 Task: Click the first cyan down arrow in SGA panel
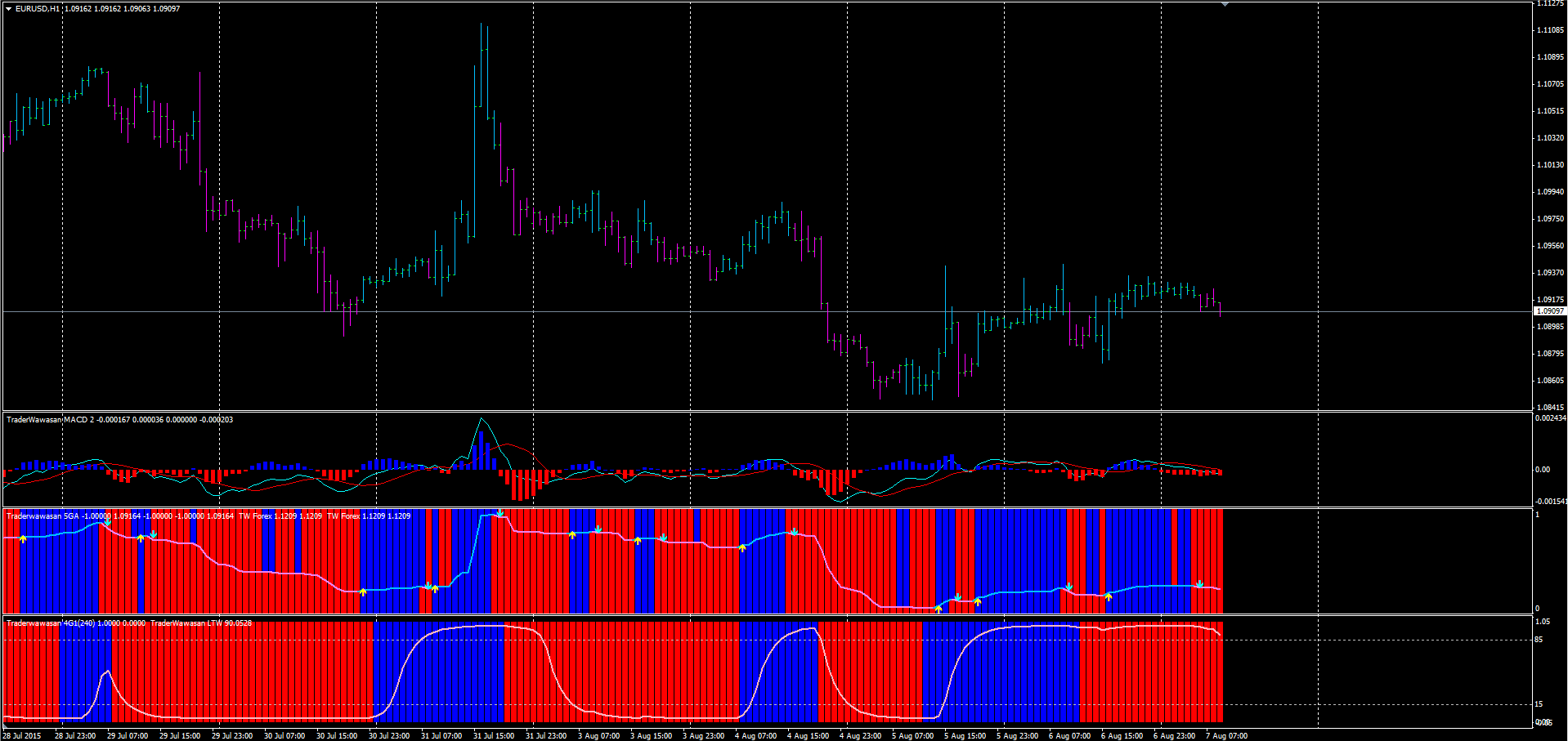107,522
